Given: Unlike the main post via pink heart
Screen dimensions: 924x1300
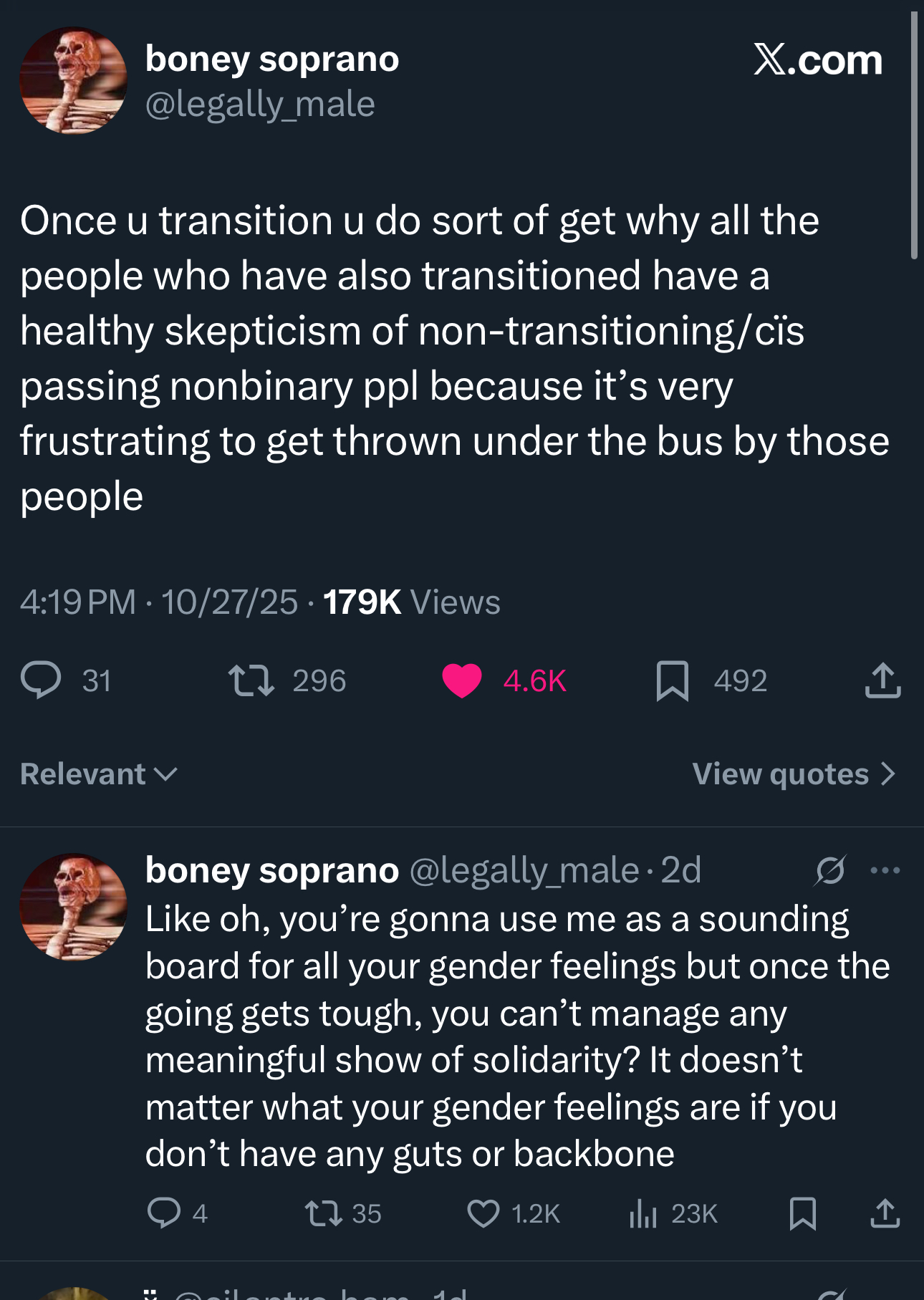Looking at the screenshot, I should point(462,680).
